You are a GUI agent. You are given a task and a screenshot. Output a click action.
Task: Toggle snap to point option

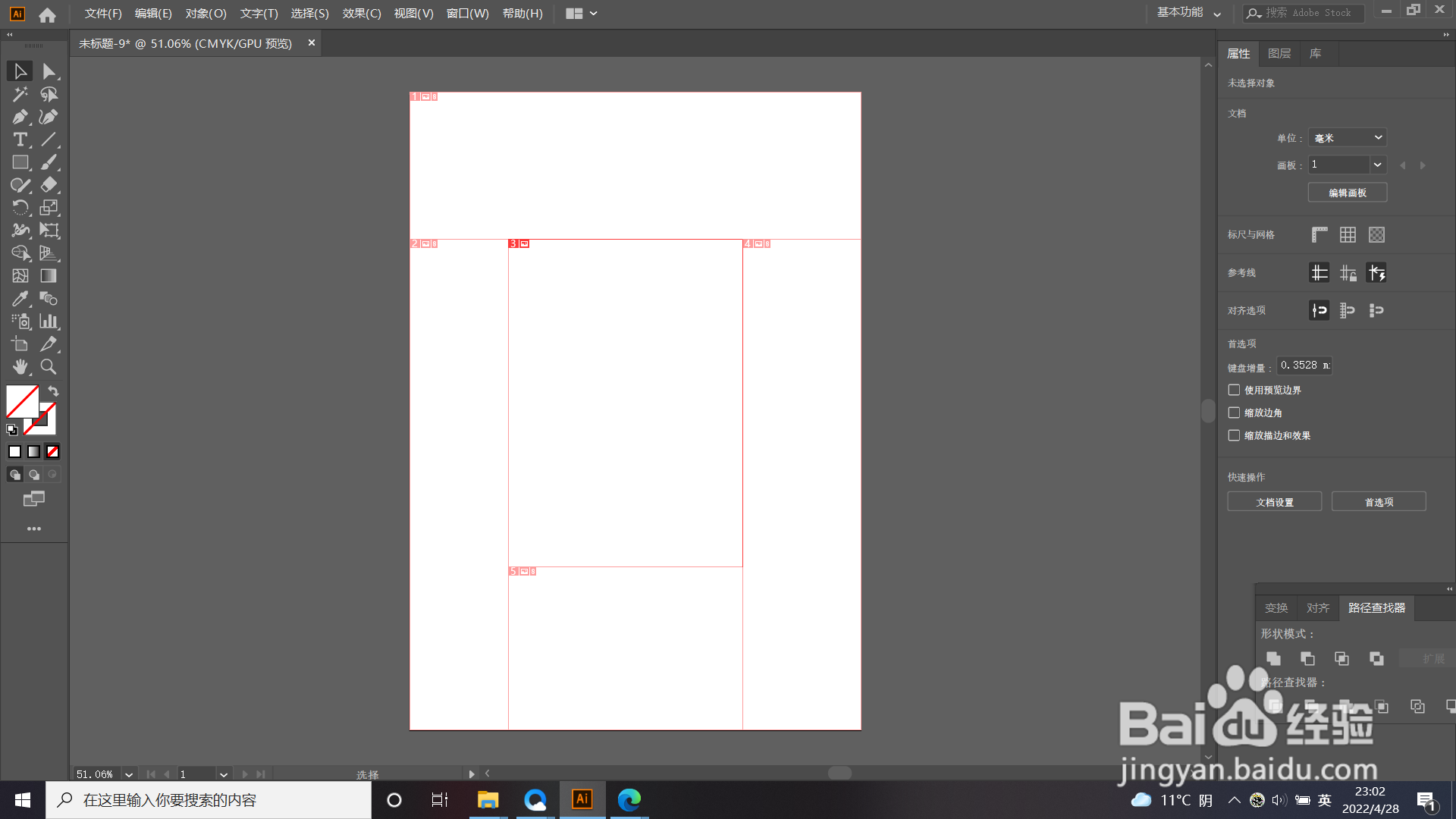pyautogui.click(x=1319, y=311)
